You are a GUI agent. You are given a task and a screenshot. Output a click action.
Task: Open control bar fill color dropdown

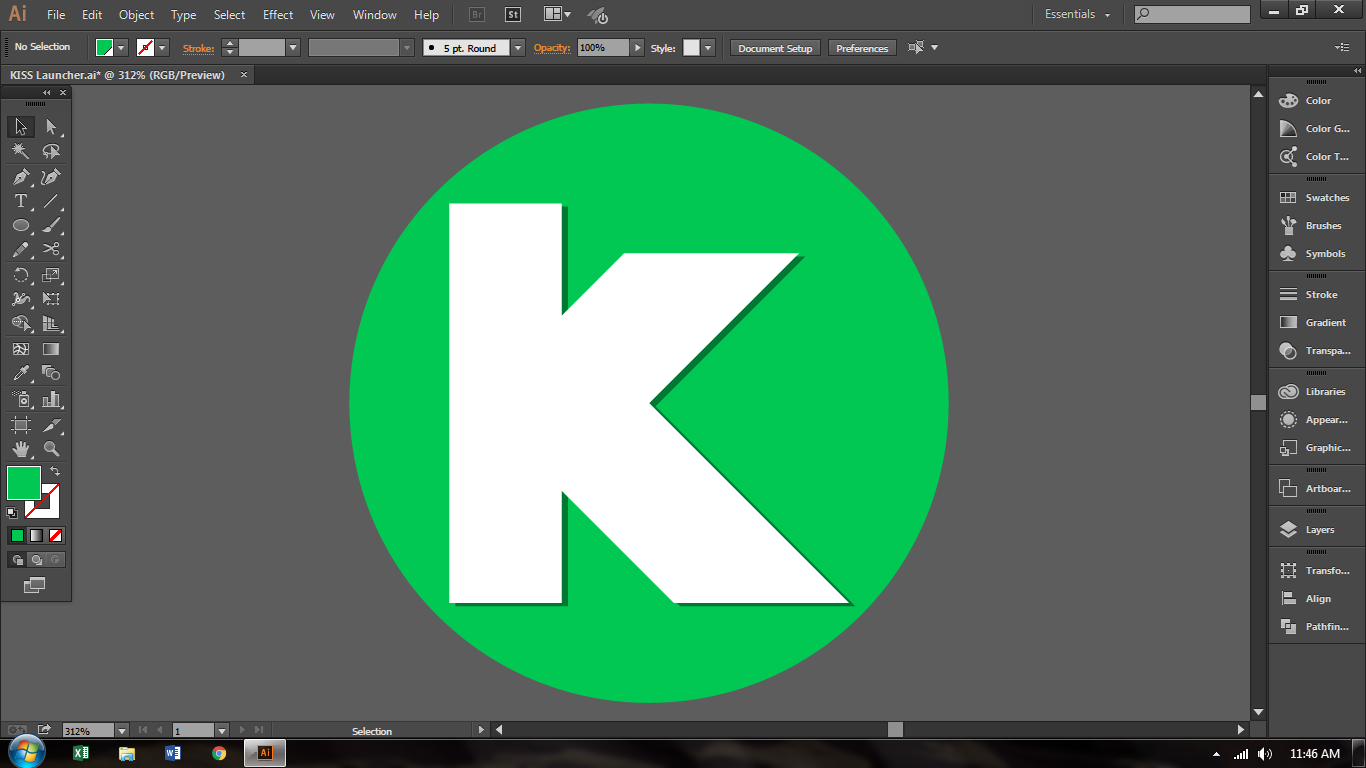click(x=121, y=48)
